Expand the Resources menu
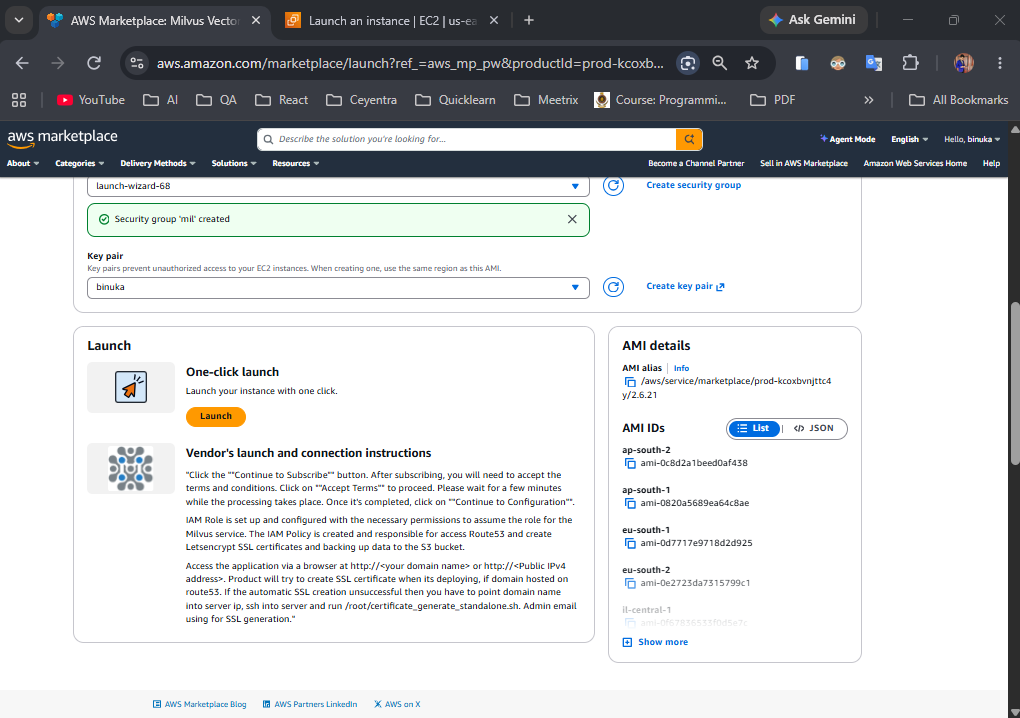This screenshot has height=718, width=1020. (295, 163)
